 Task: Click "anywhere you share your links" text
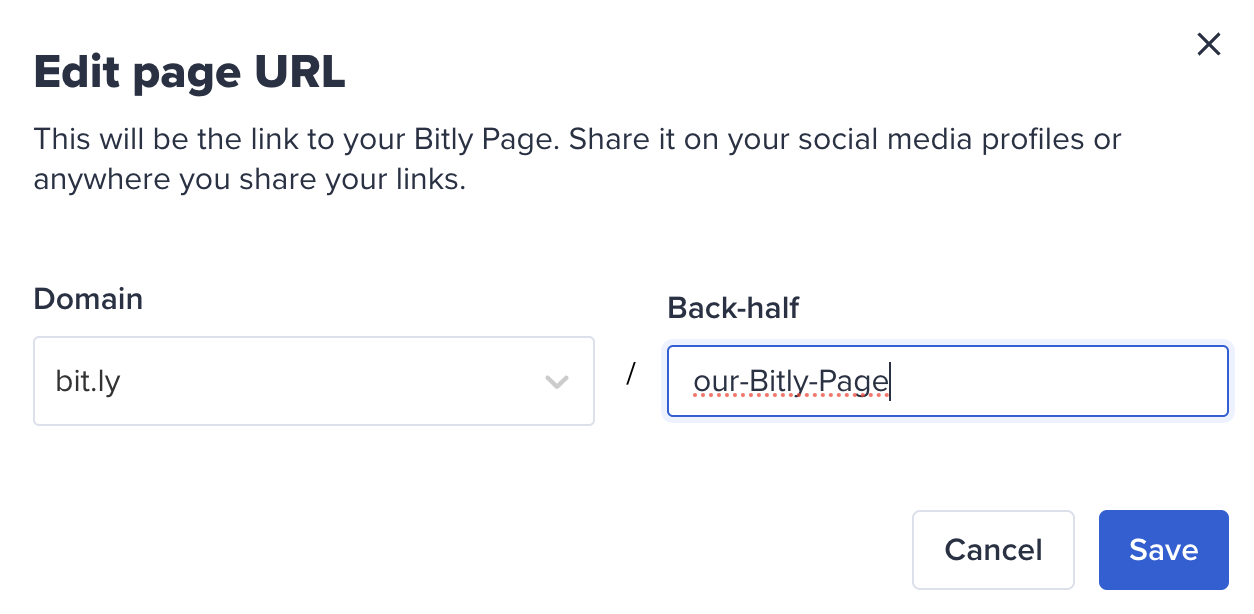(249, 181)
